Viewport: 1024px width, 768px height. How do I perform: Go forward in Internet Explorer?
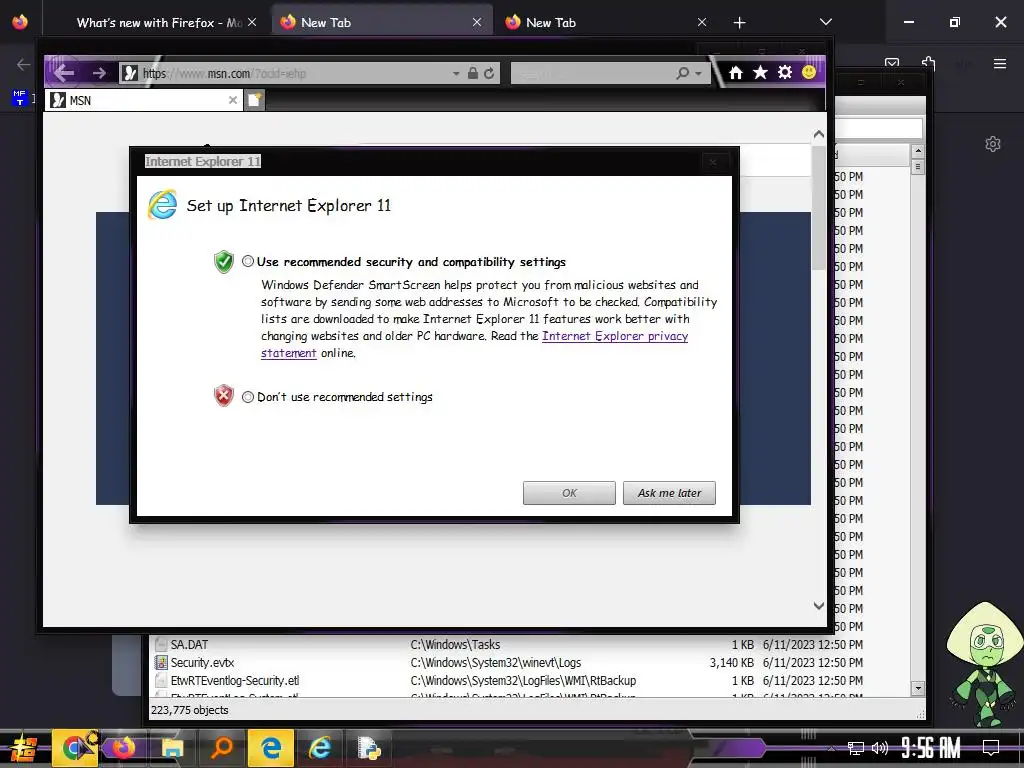[99, 72]
